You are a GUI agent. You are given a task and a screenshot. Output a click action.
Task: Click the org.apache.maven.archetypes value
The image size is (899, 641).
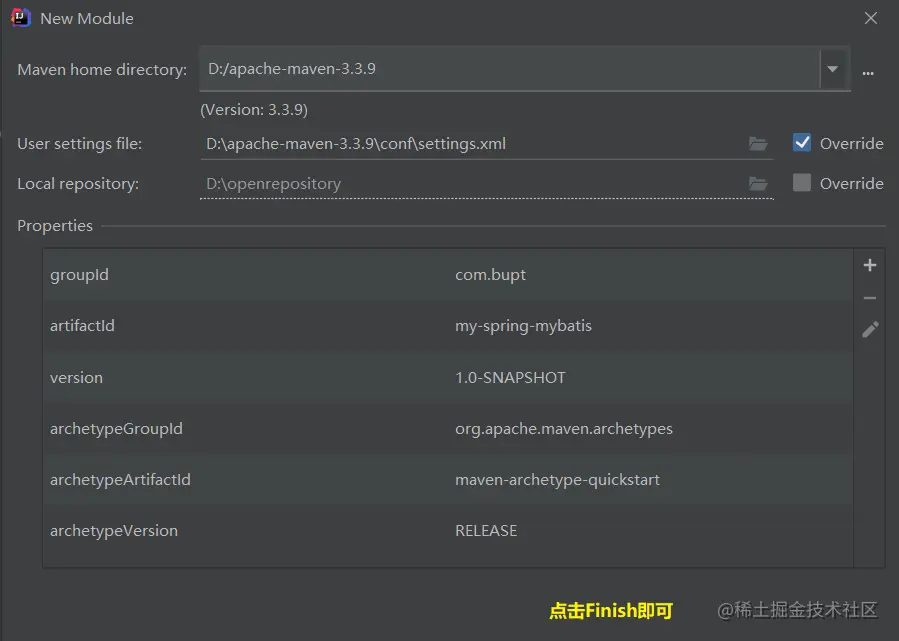[x=564, y=428]
